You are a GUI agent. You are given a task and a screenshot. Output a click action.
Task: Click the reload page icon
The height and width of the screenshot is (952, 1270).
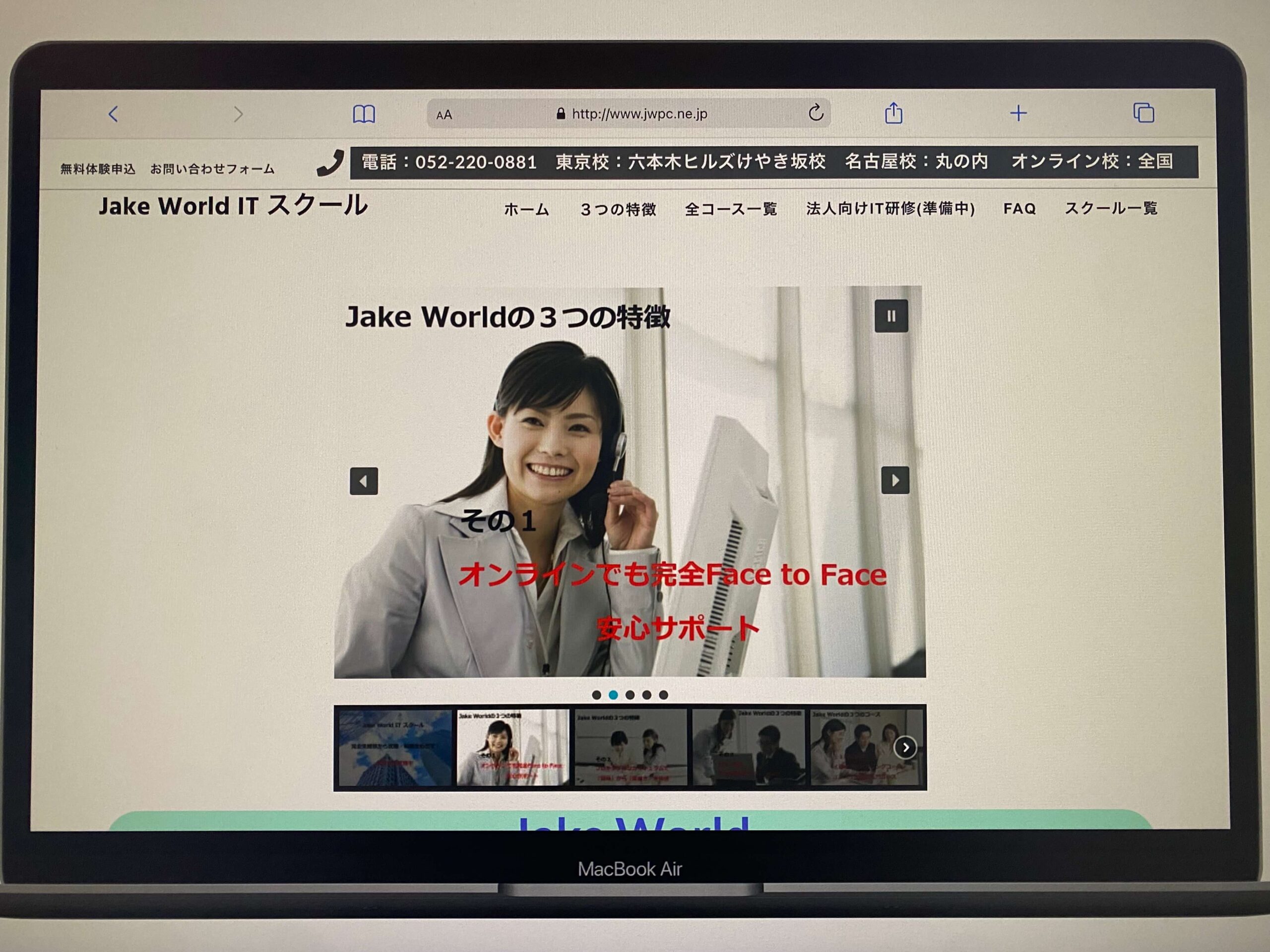pyautogui.click(x=815, y=113)
